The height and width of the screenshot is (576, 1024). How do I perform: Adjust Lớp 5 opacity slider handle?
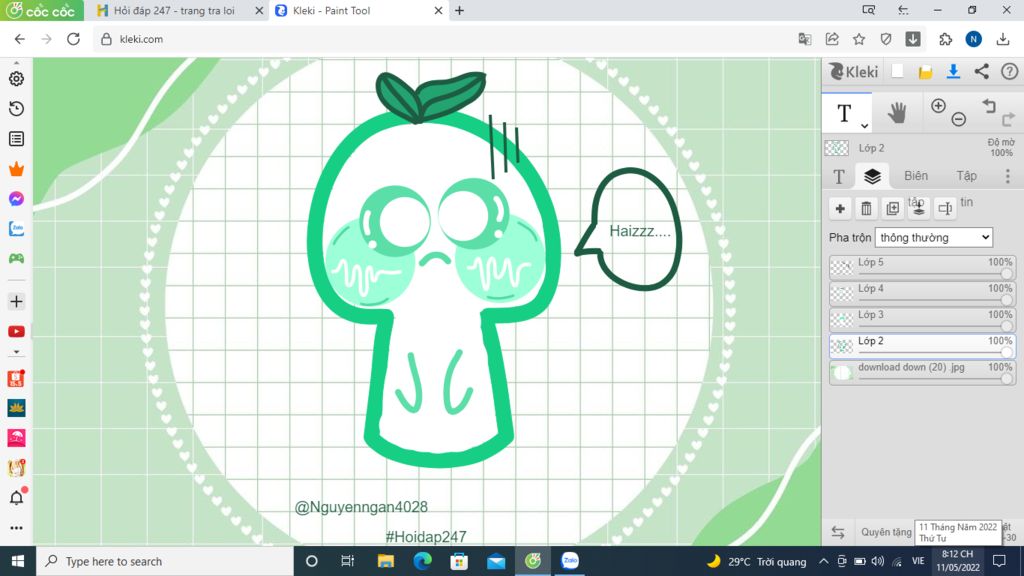click(x=1007, y=274)
